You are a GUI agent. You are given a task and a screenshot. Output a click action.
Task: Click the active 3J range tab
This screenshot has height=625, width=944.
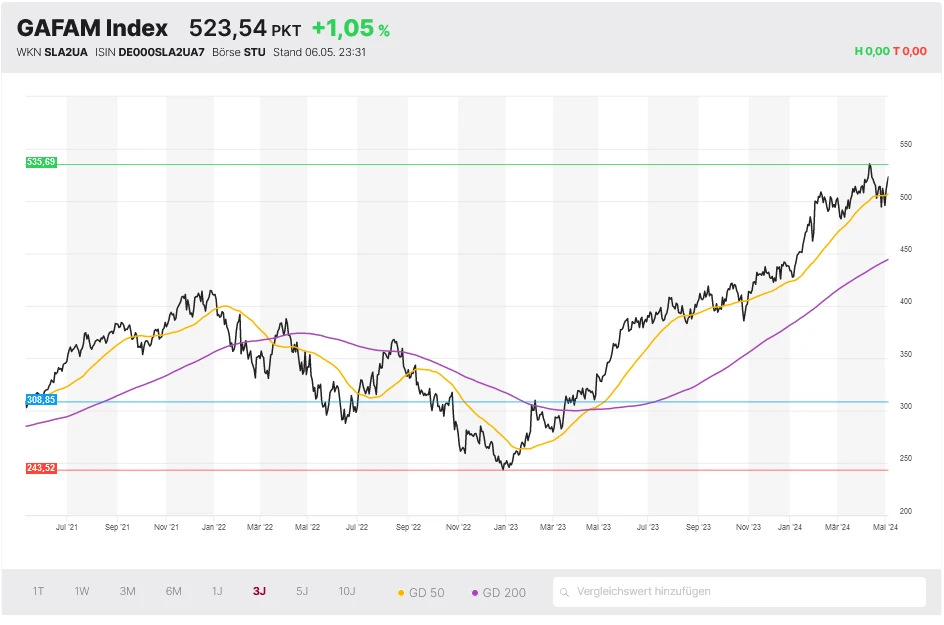tap(259, 591)
